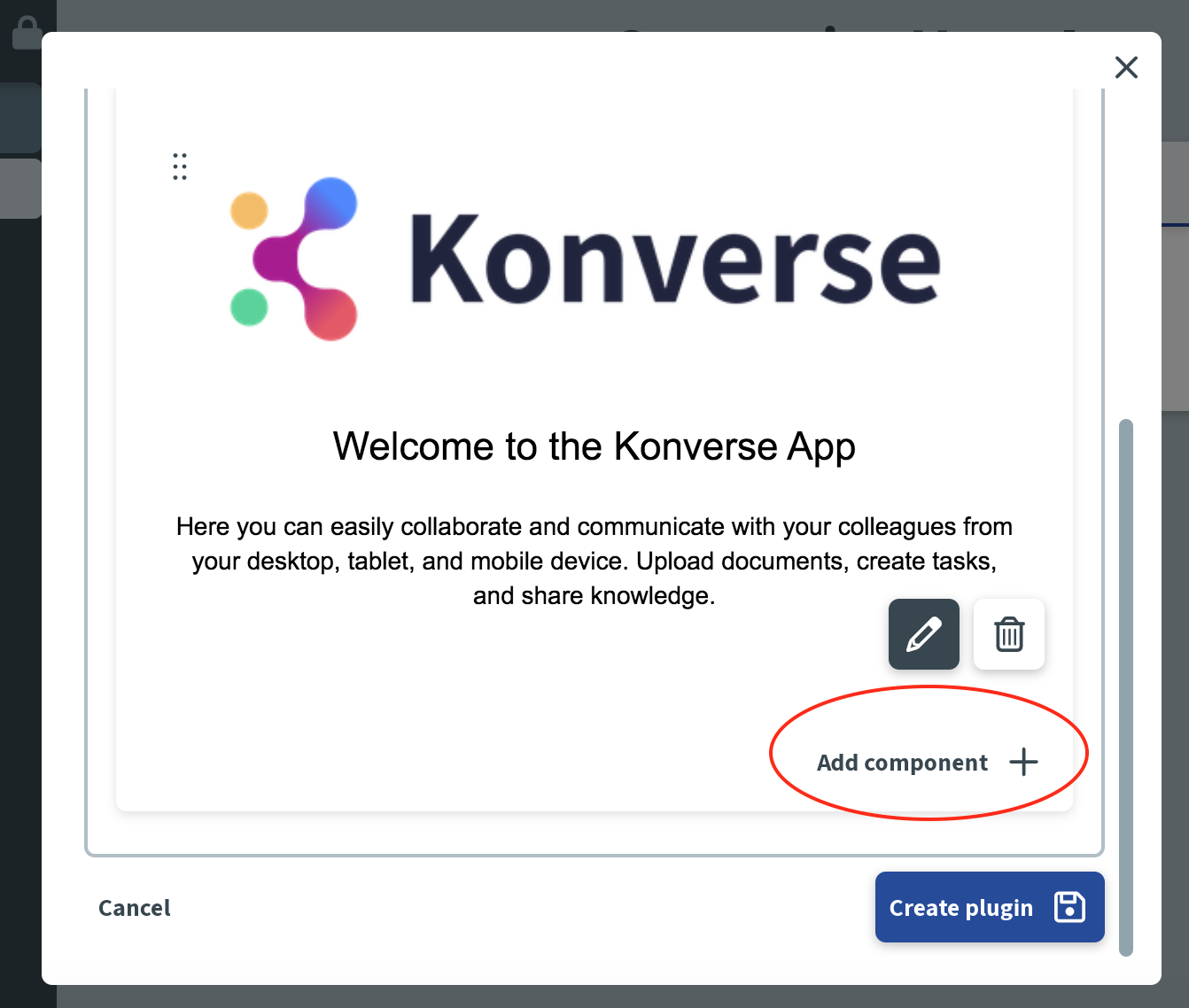Click the Konverse logo image
The height and width of the screenshot is (1008, 1189).
(x=585, y=259)
